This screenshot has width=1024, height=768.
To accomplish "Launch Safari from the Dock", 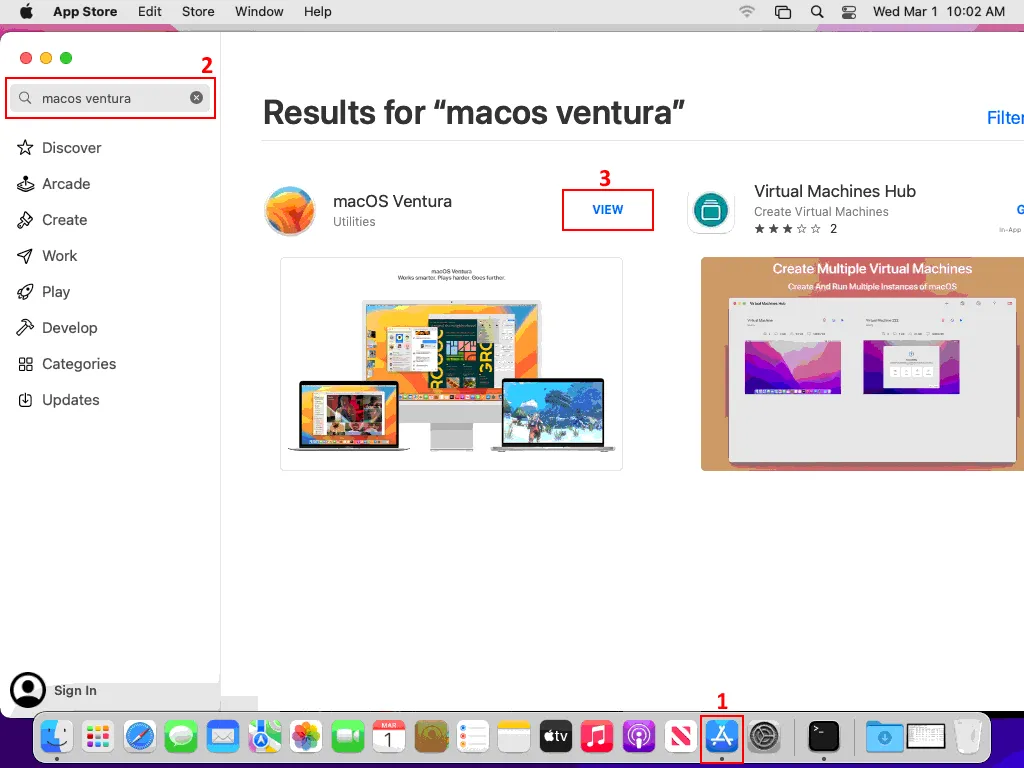I will (x=140, y=737).
